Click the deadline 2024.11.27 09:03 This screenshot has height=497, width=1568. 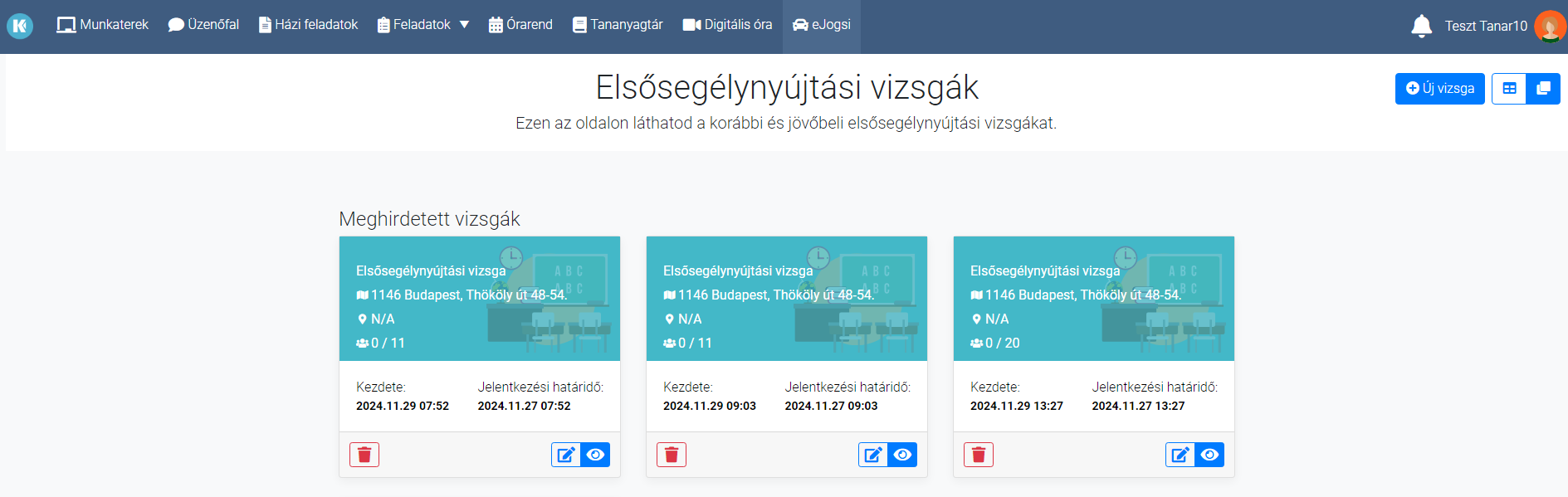831,406
